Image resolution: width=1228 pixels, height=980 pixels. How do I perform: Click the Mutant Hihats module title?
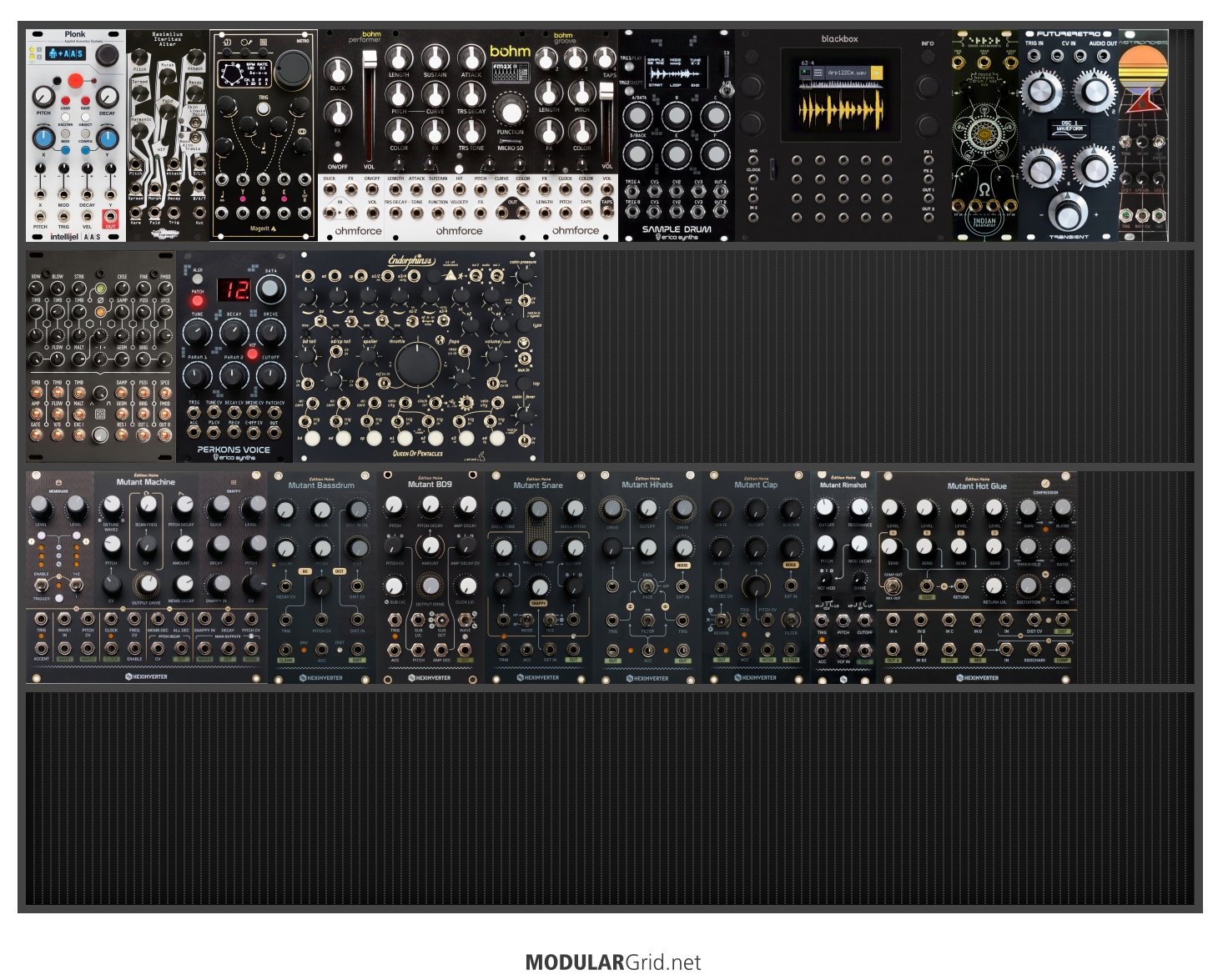point(647,484)
